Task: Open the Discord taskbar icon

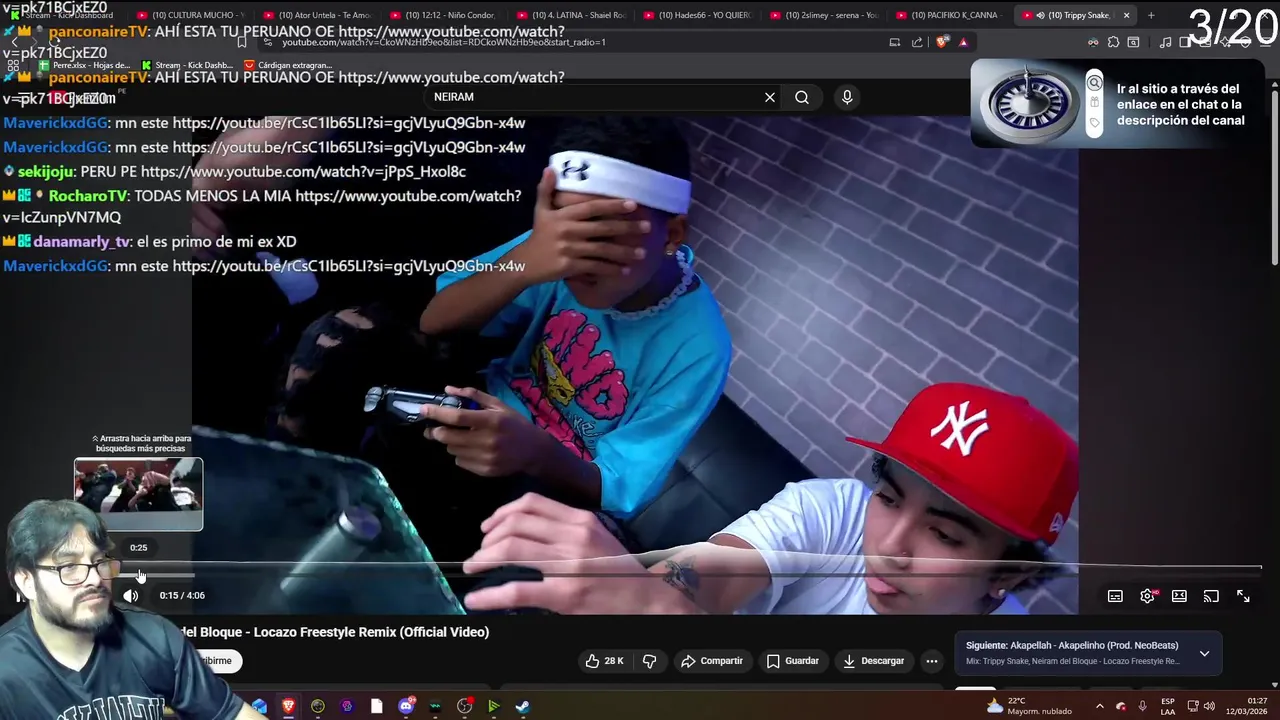Action: coord(406,706)
